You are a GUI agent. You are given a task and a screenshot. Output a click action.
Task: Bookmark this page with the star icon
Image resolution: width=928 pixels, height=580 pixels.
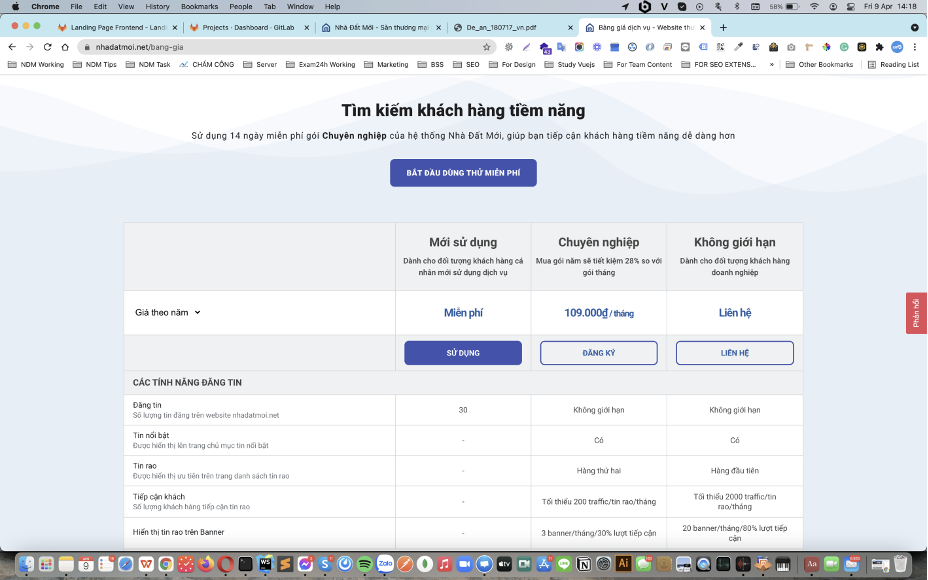click(486, 47)
